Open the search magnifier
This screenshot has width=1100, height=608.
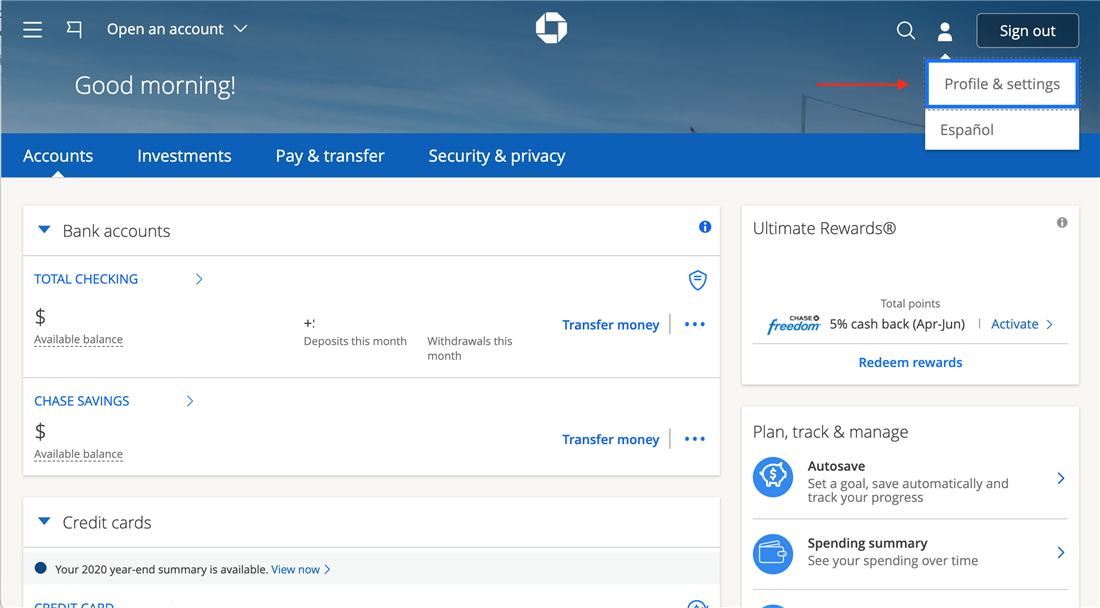(905, 30)
